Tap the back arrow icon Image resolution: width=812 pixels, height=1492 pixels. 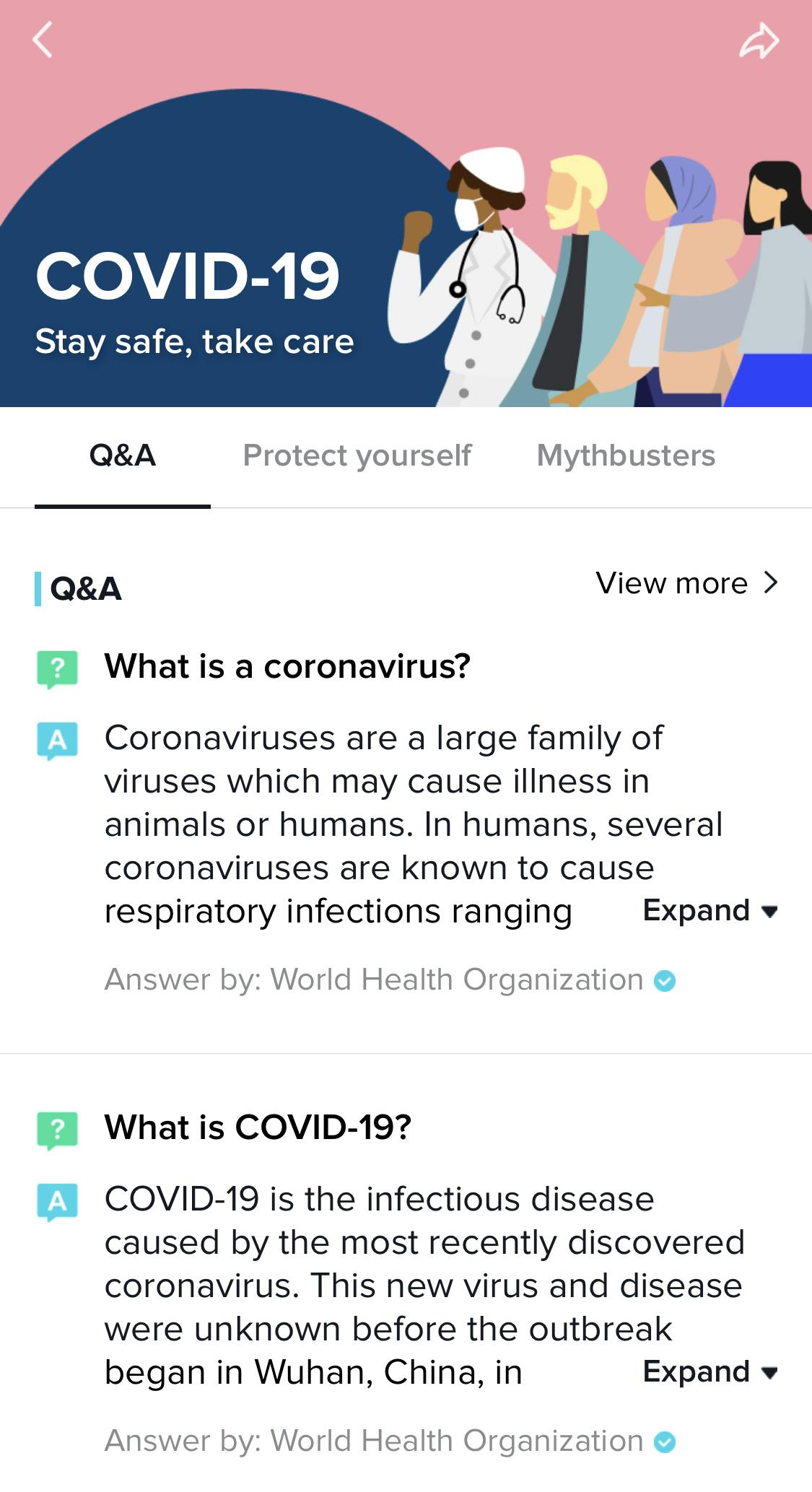pos(43,40)
